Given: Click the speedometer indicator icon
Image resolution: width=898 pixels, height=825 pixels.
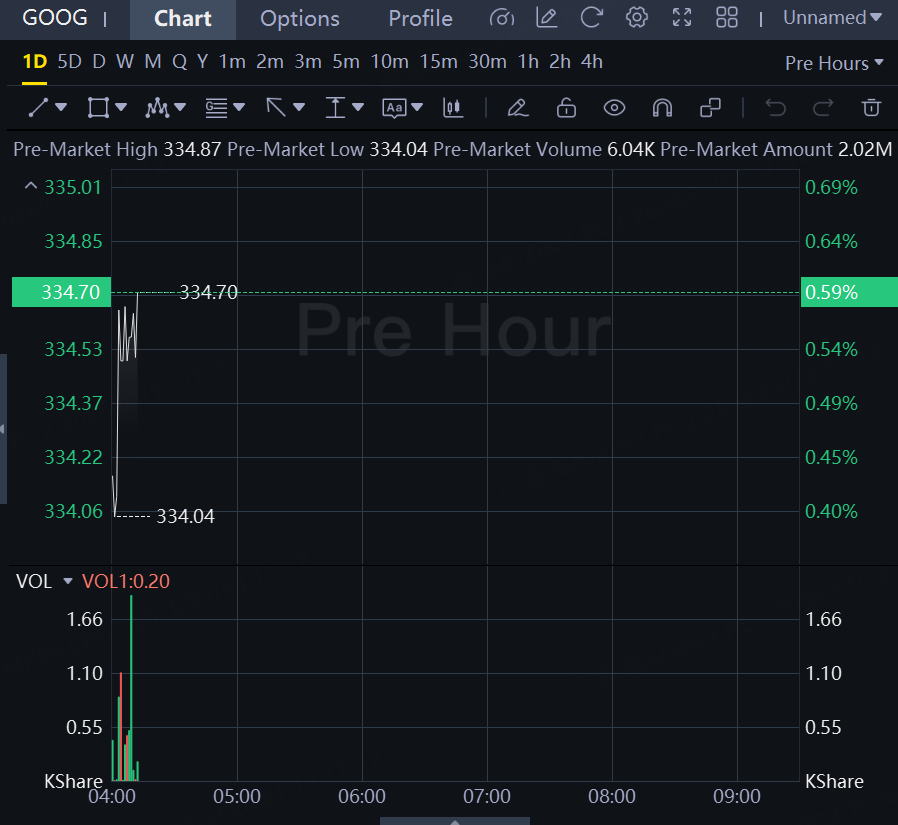Looking at the screenshot, I should (x=503, y=18).
